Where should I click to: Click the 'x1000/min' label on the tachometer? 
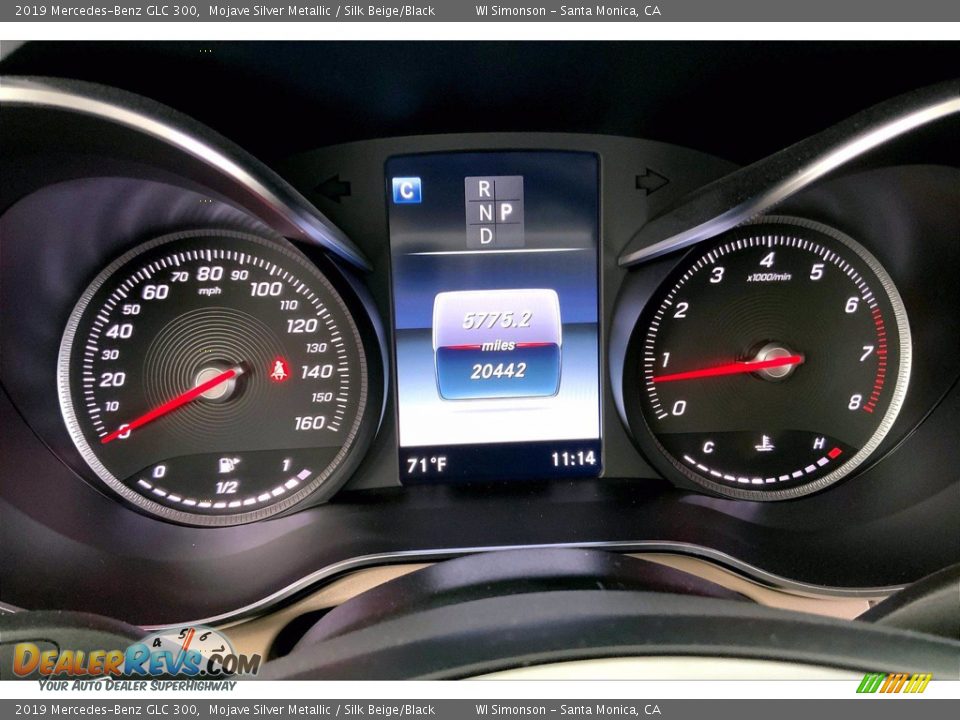[x=769, y=277]
